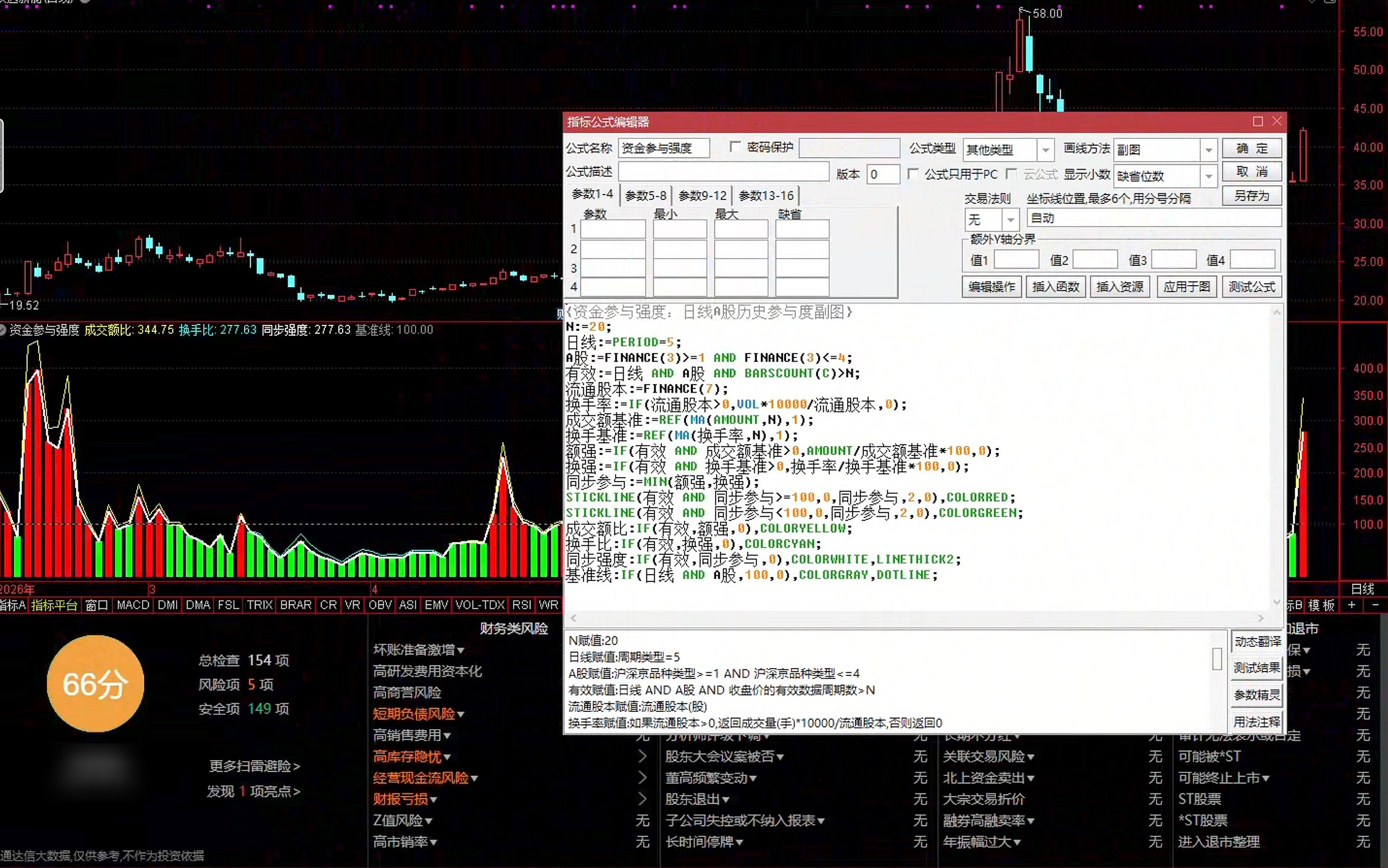Switch to 参数5-8 tab

click(x=646, y=196)
